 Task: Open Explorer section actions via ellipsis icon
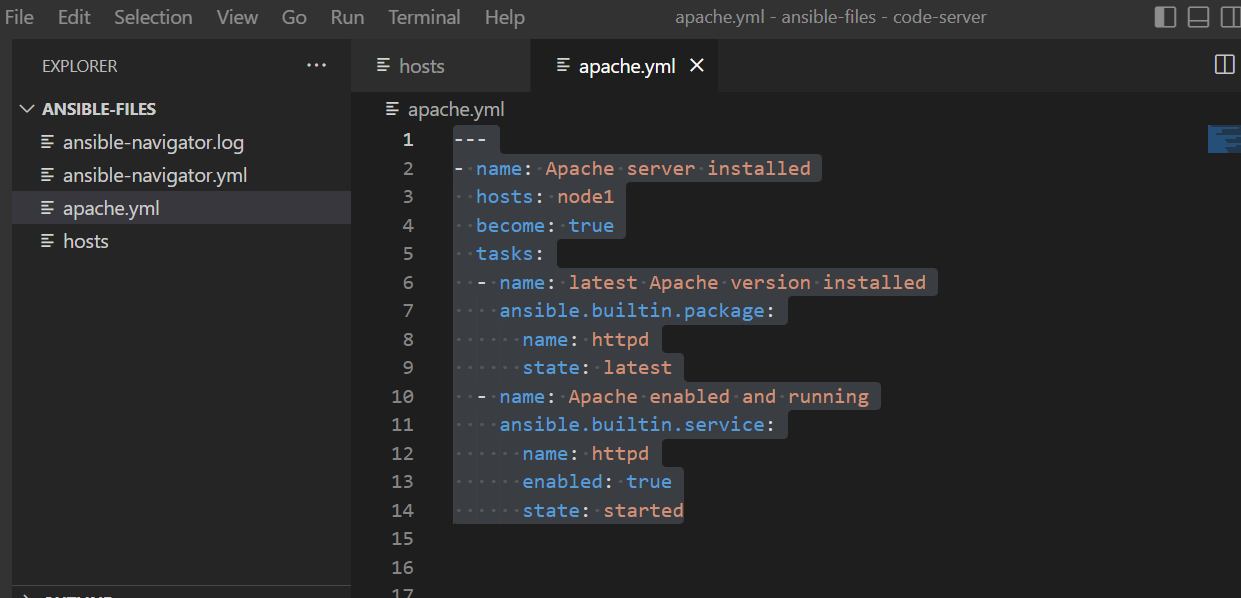317,65
